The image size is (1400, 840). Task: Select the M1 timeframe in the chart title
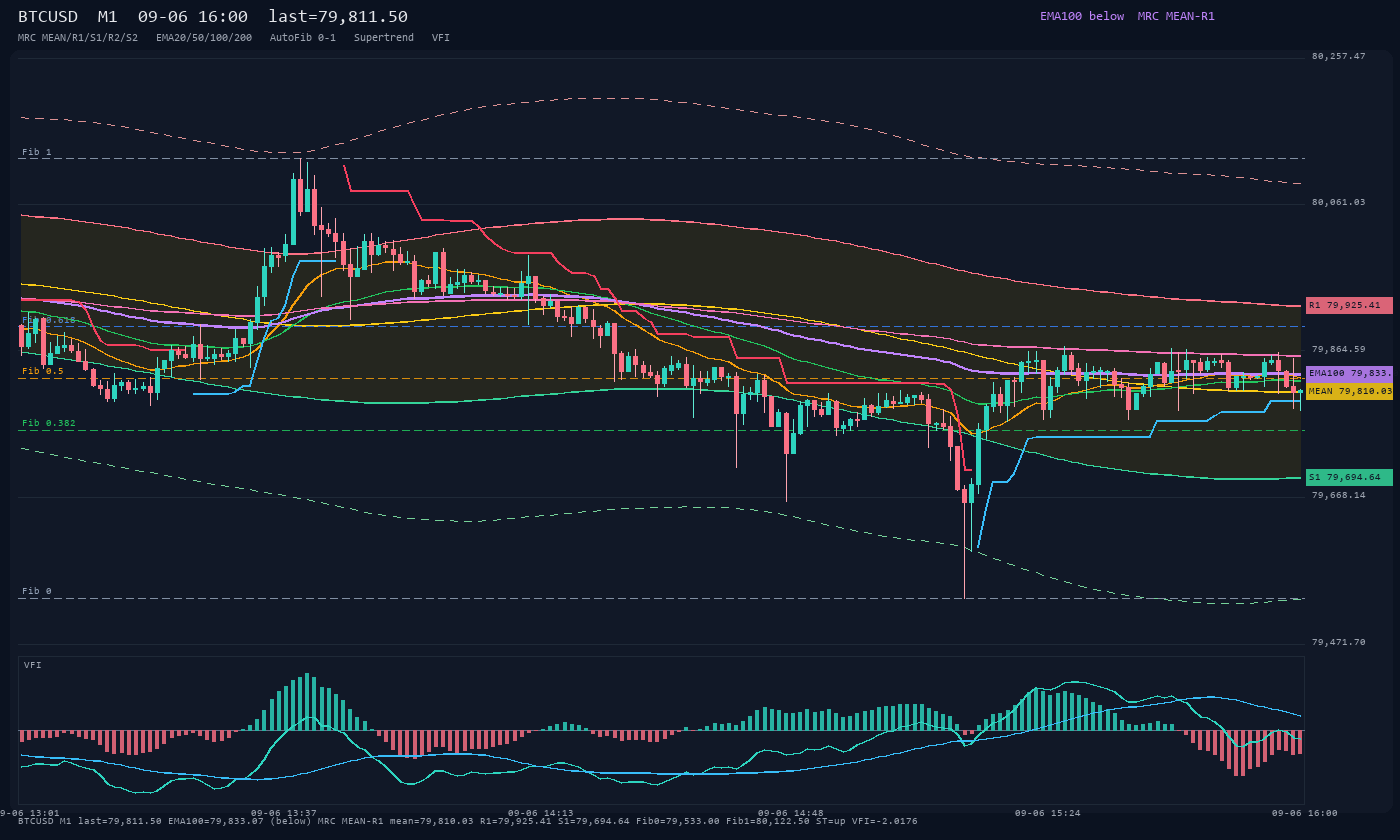point(108,16)
